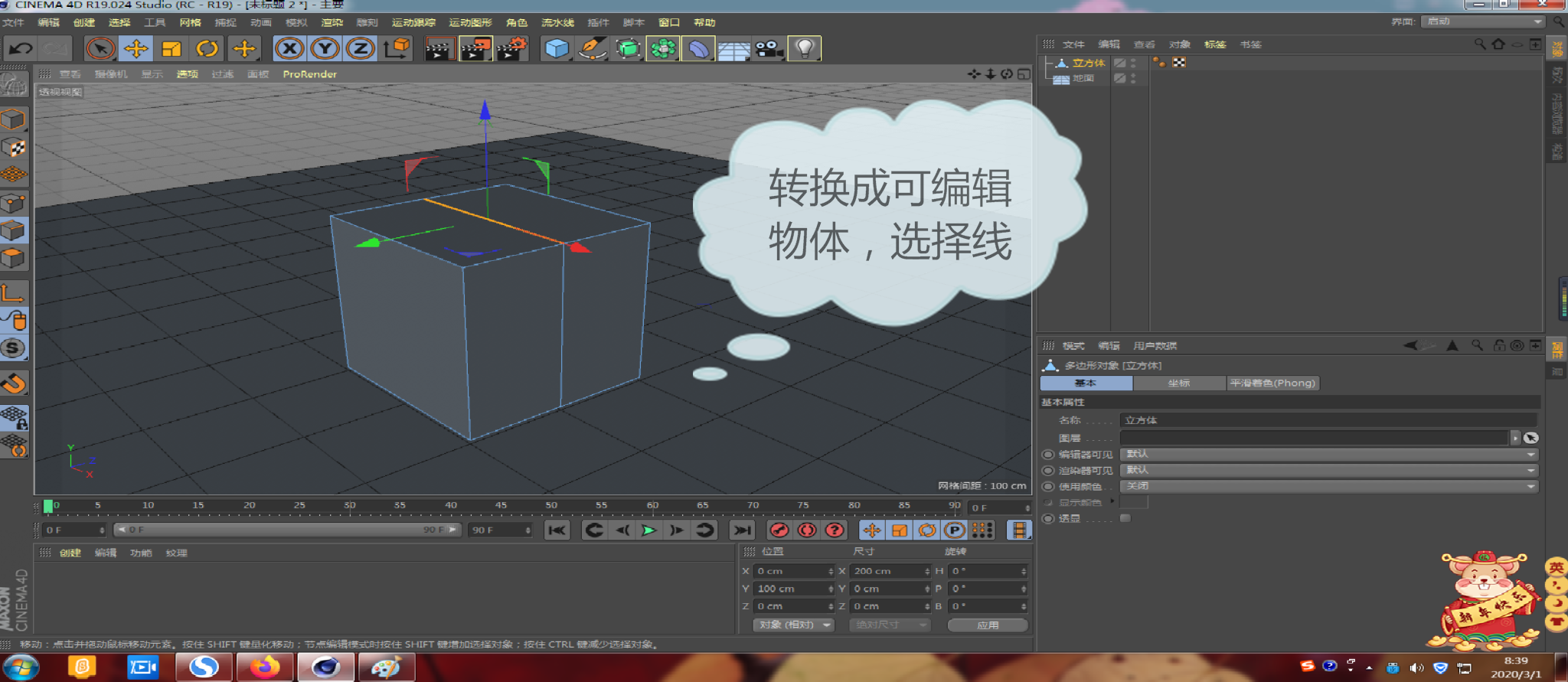The height and width of the screenshot is (682, 1568).
Task: Open the 对象 (相对) coordinate dropdown
Action: (x=793, y=625)
